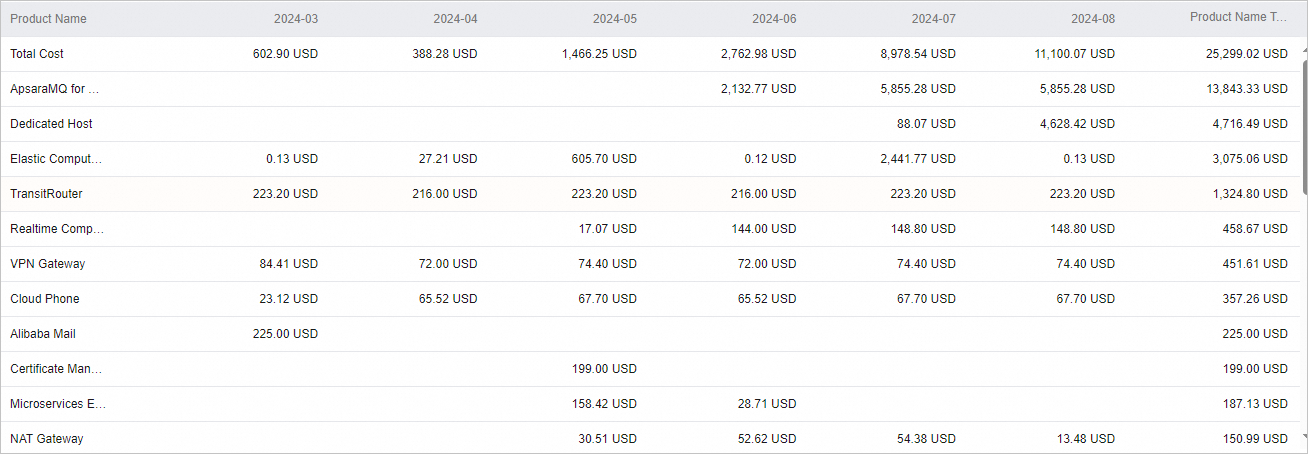Select the 2024-05 column header
Screen dimensions: 1308x454
tap(614, 19)
